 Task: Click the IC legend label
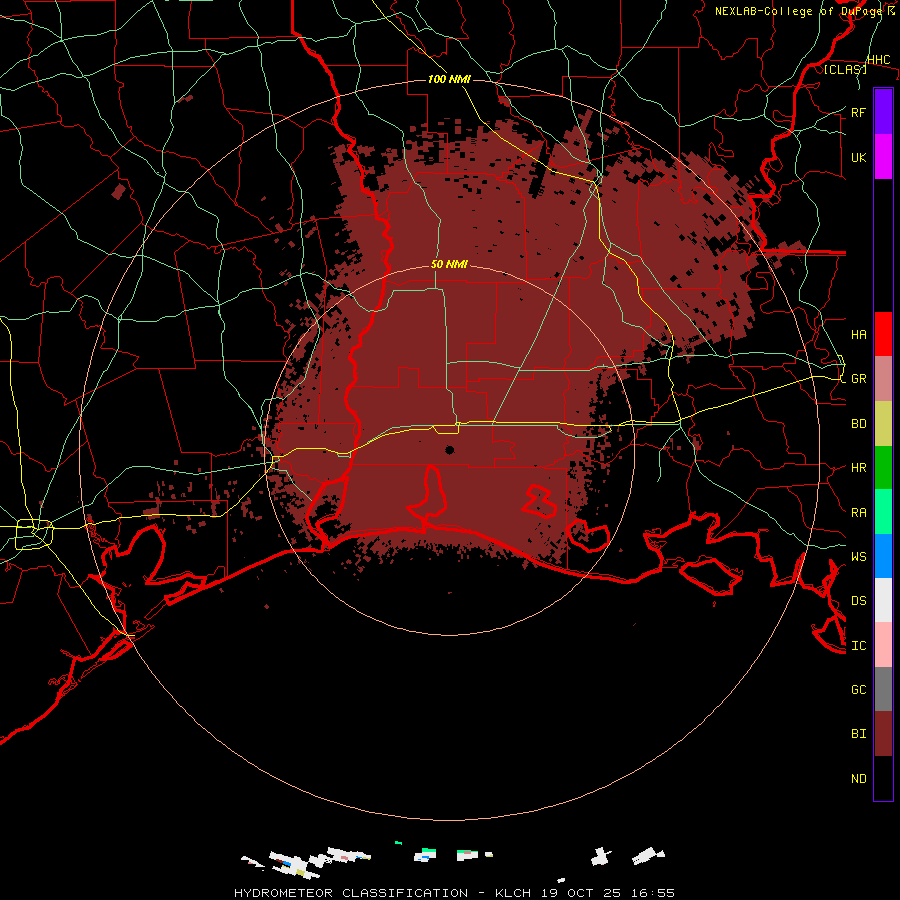858,646
